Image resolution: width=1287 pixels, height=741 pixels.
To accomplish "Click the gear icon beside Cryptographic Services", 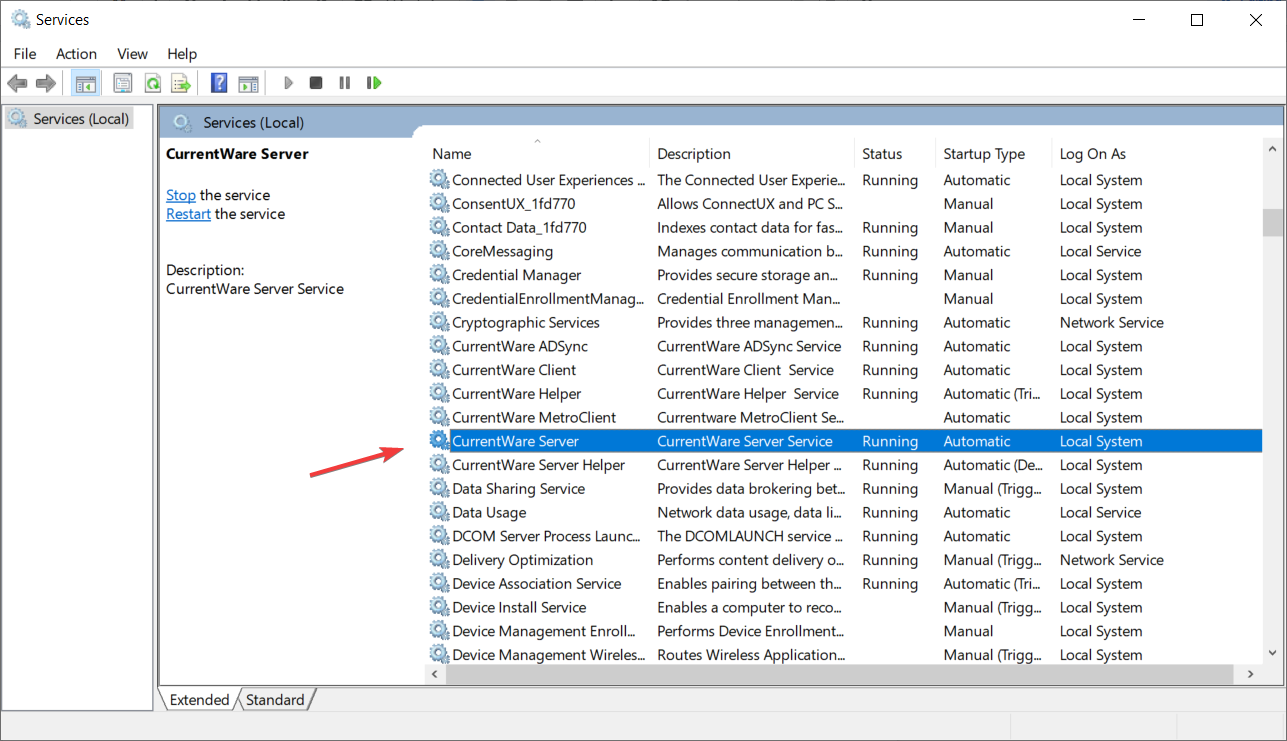I will click(x=439, y=322).
